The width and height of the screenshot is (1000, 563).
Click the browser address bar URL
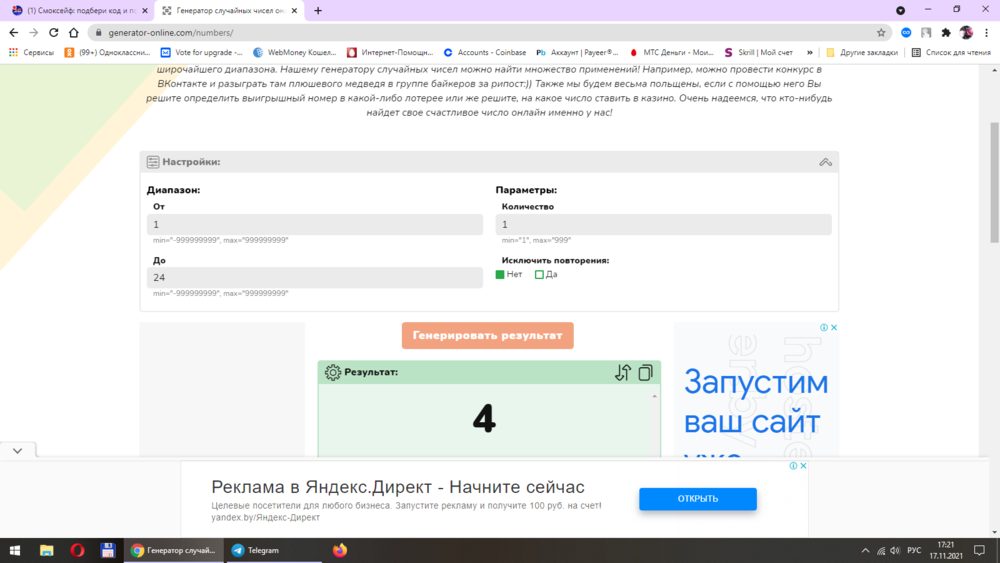[171, 33]
